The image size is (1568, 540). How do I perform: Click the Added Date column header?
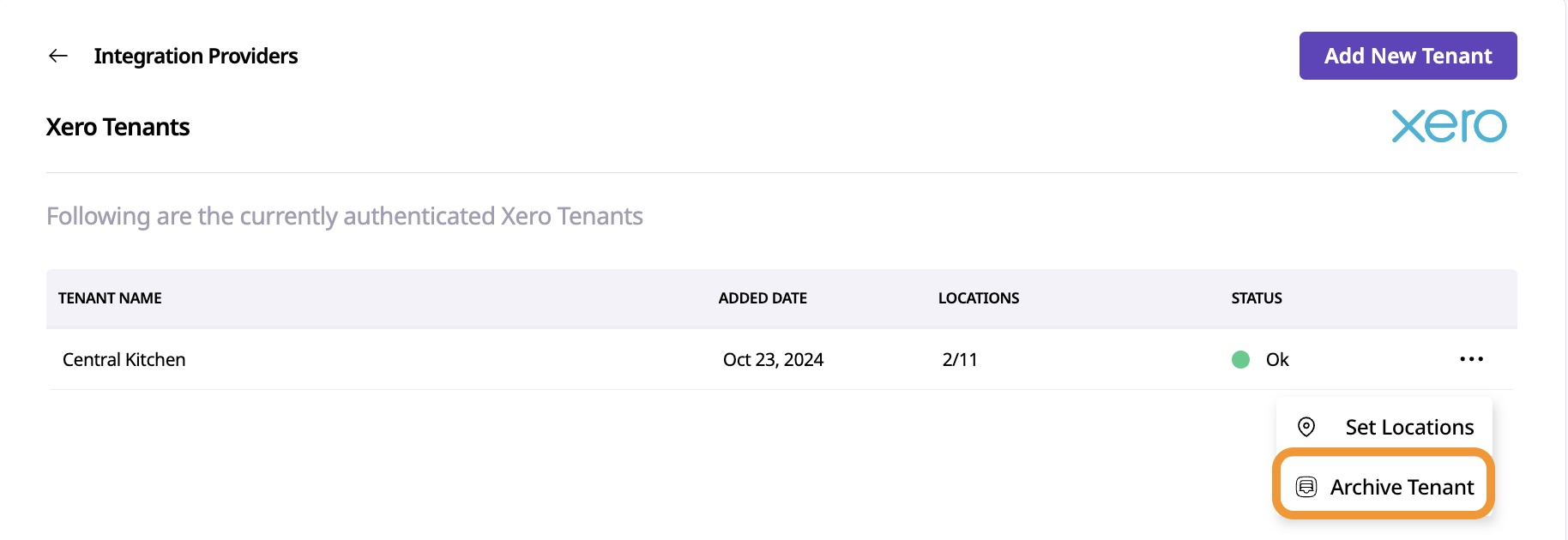763,298
